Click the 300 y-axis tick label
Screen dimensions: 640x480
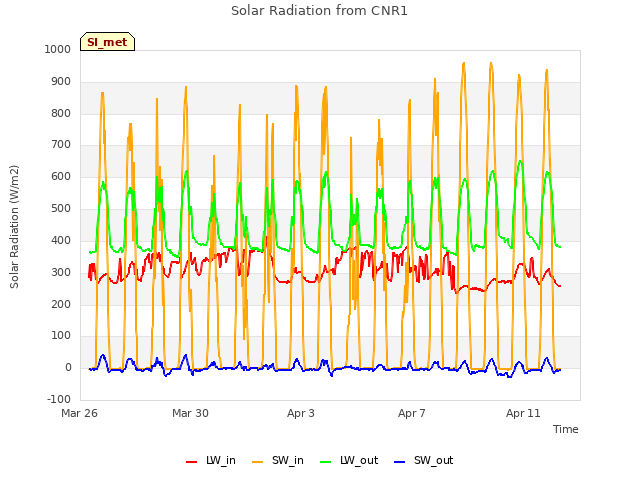pyautogui.click(x=61, y=272)
